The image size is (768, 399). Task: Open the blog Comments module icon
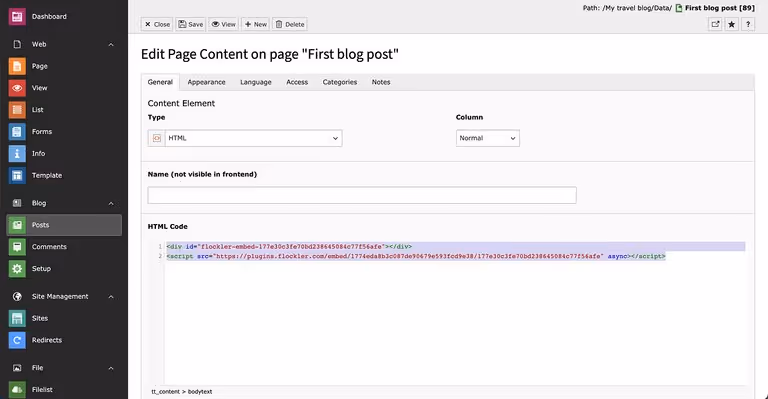17,247
